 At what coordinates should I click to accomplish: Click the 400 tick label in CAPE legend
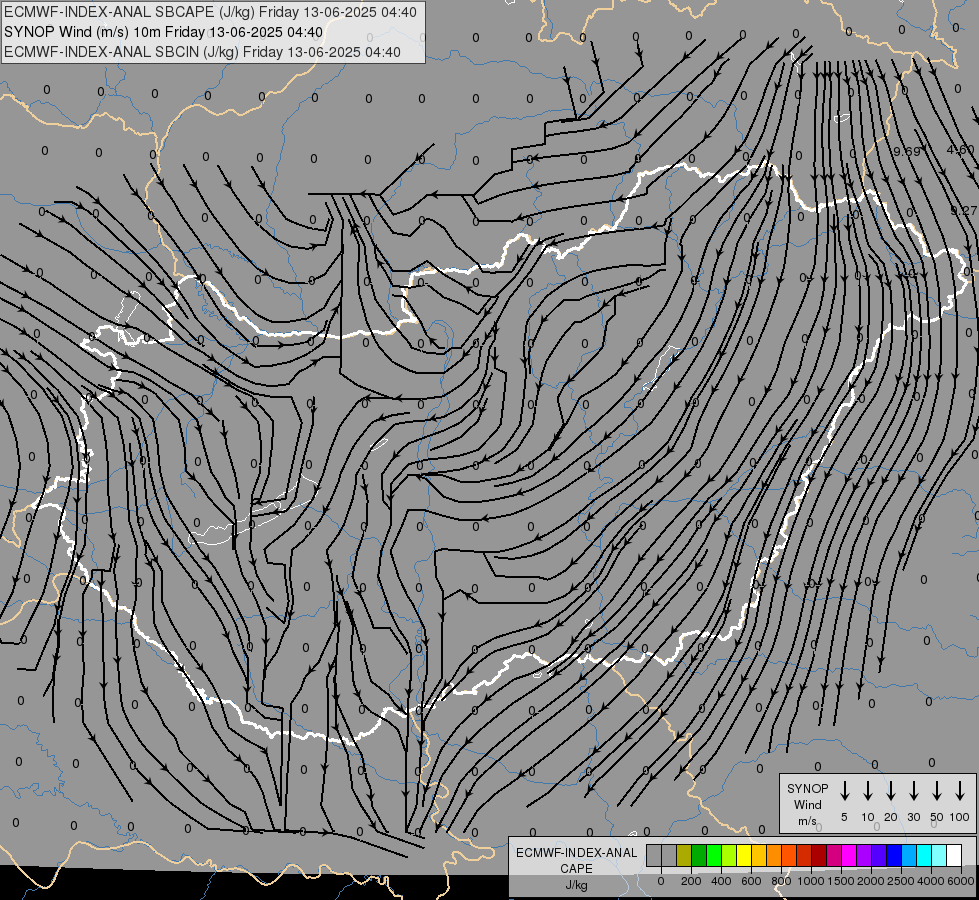point(721,881)
